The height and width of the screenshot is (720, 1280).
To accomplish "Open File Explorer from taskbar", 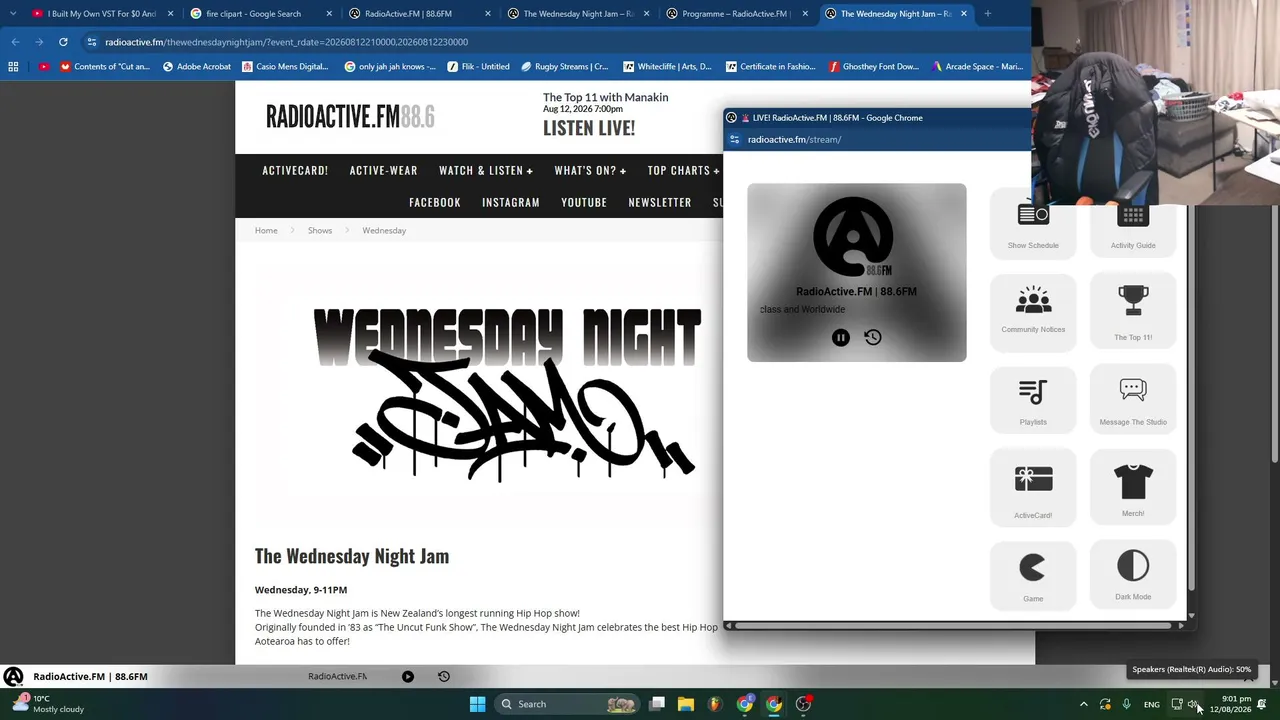I will tap(686, 704).
